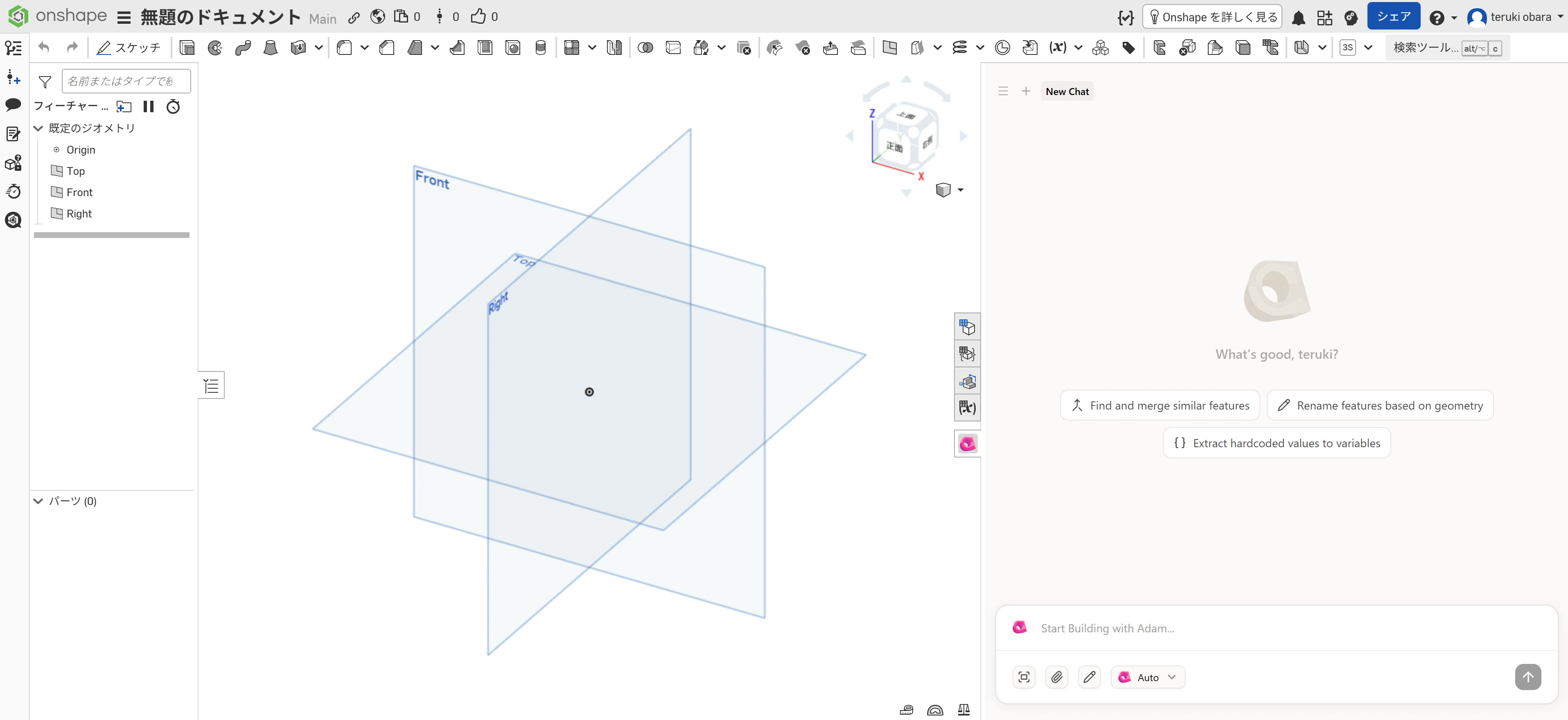
Task: Click the screenshot capture icon in chat
Action: click(x=1024, y=677)
